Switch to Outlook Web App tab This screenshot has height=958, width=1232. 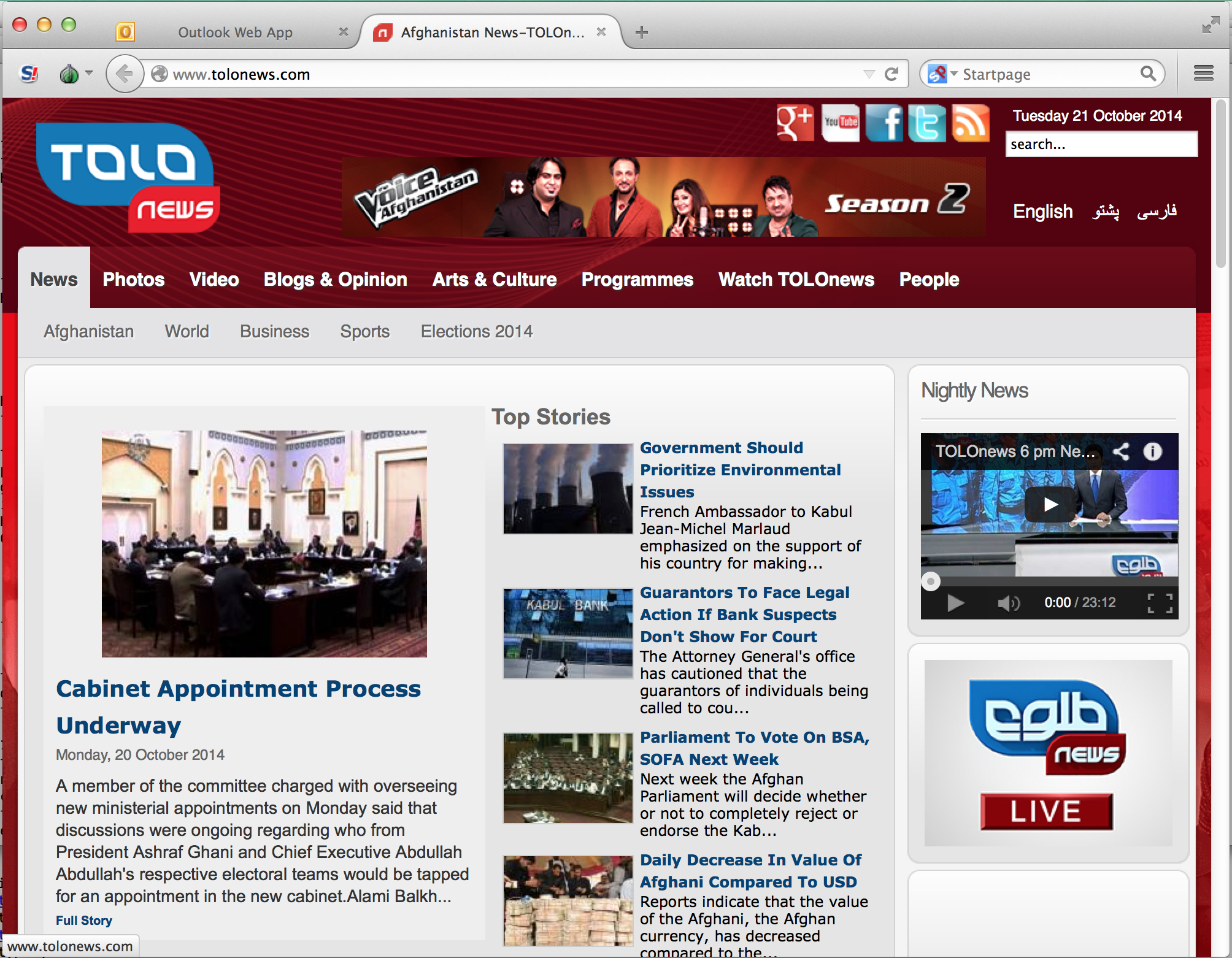[x=235, y=32]
